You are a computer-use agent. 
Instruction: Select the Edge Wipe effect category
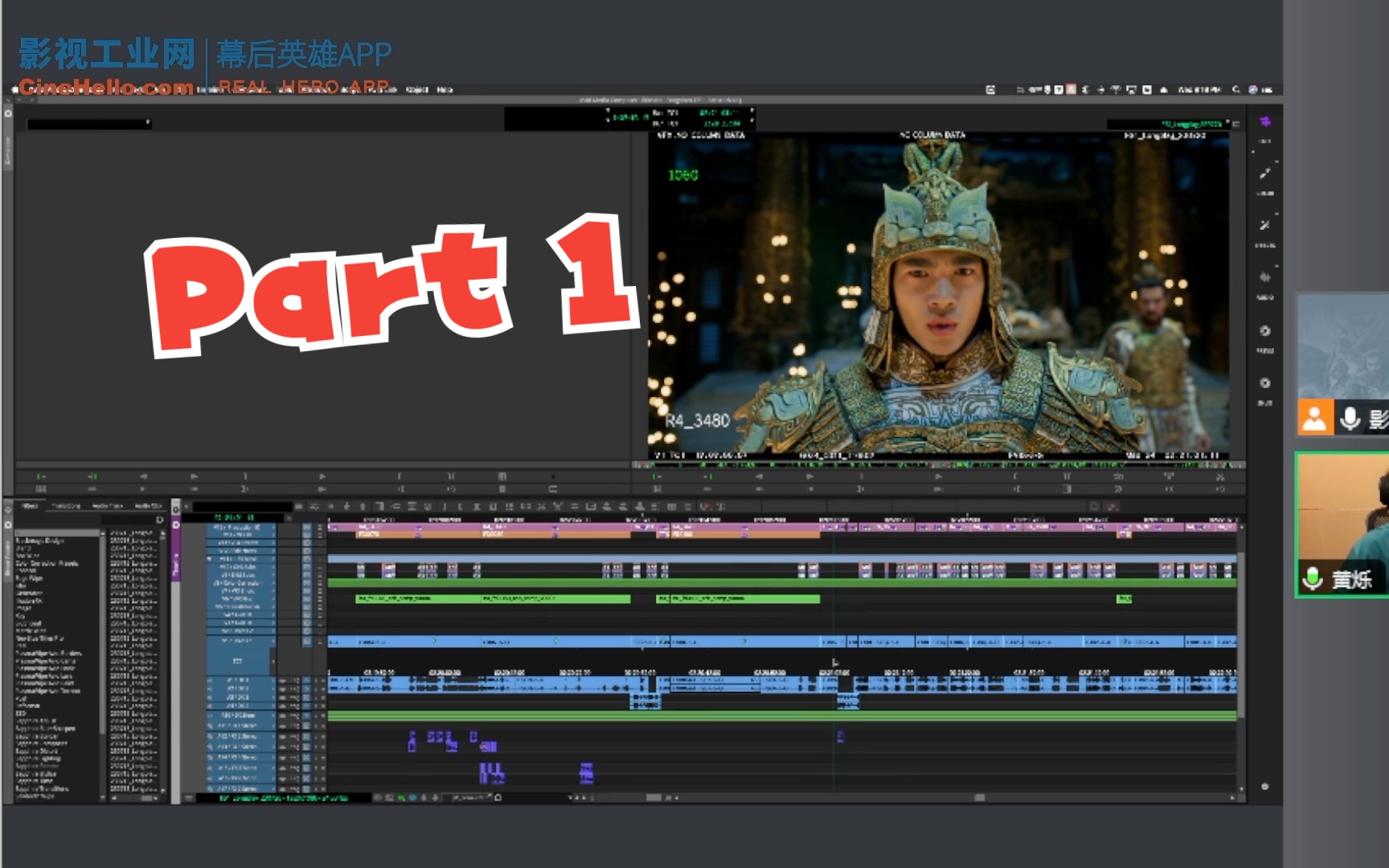pos(30,578)
